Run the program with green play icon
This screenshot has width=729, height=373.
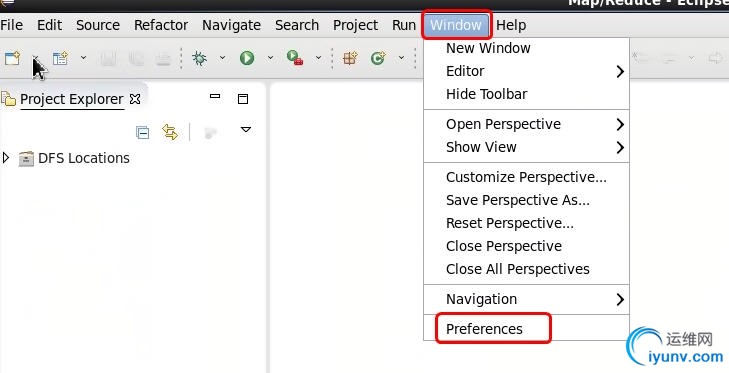[x=247, y=58]
